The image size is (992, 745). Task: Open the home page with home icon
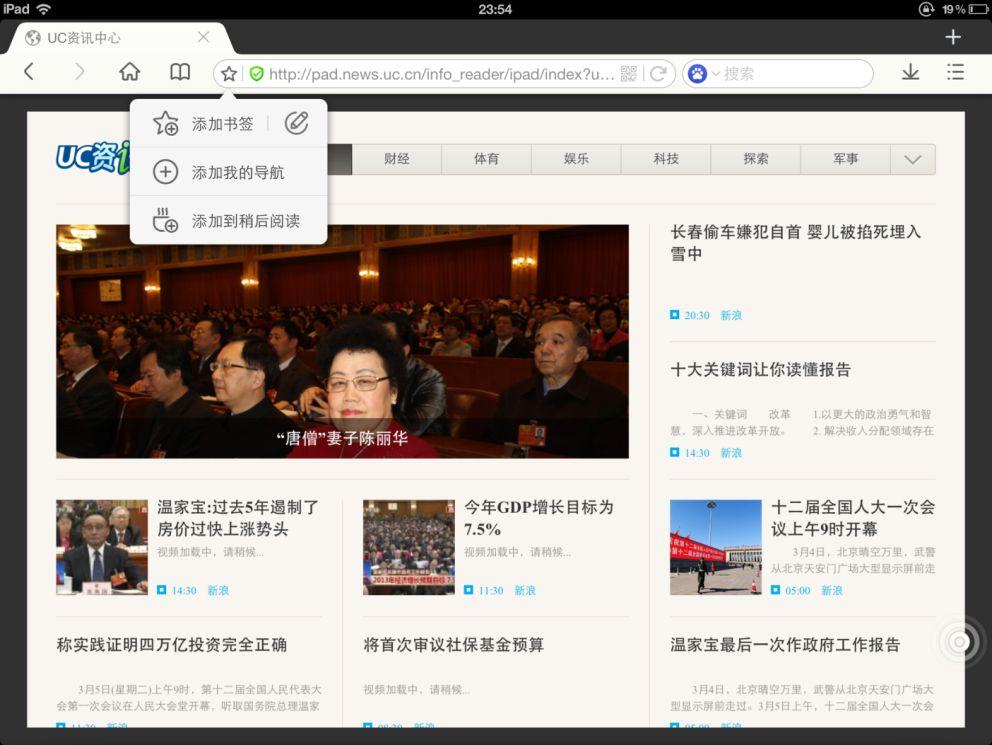click(131, 72)
